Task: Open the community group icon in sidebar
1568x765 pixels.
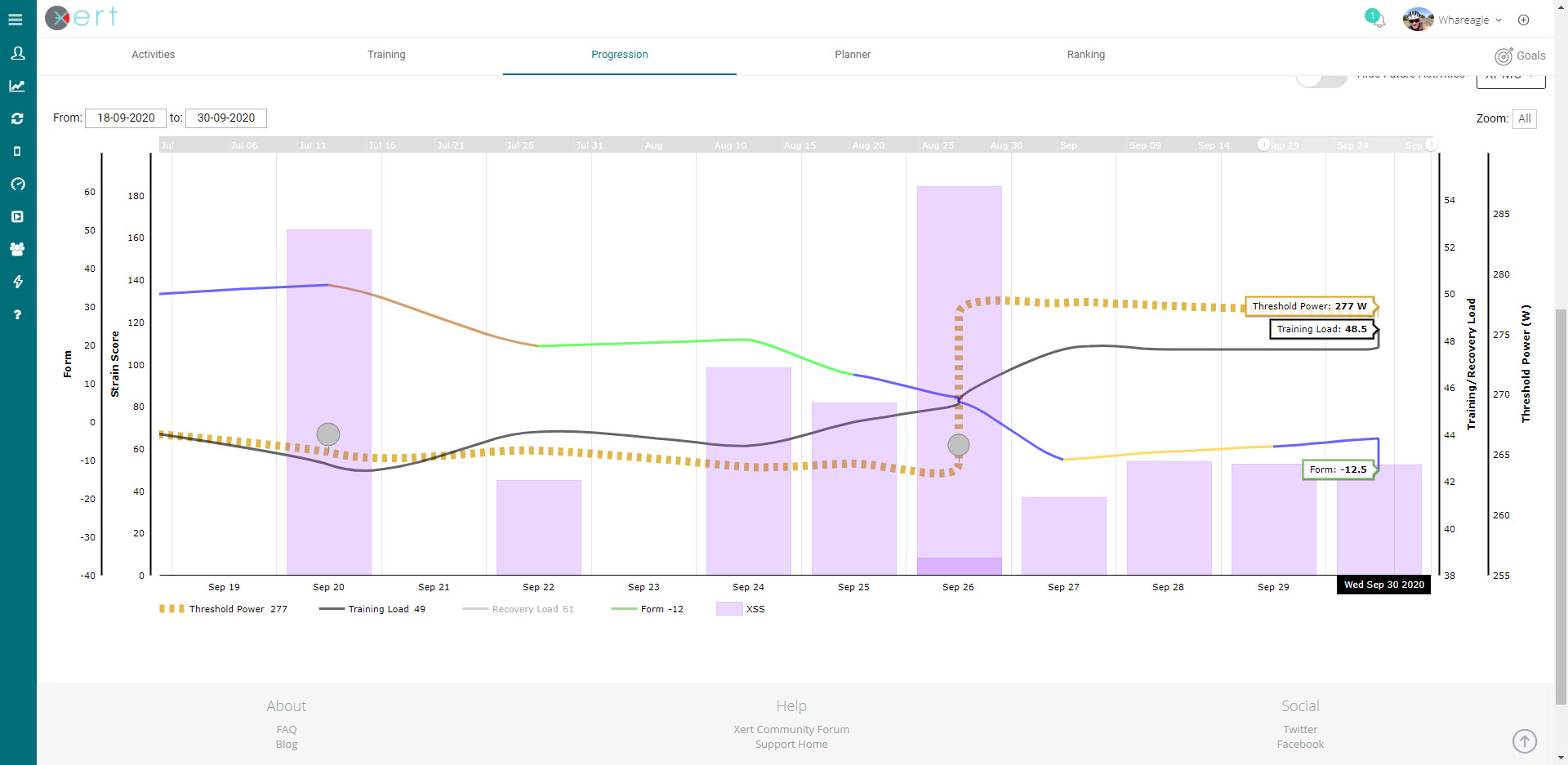Action: [16, 249]
